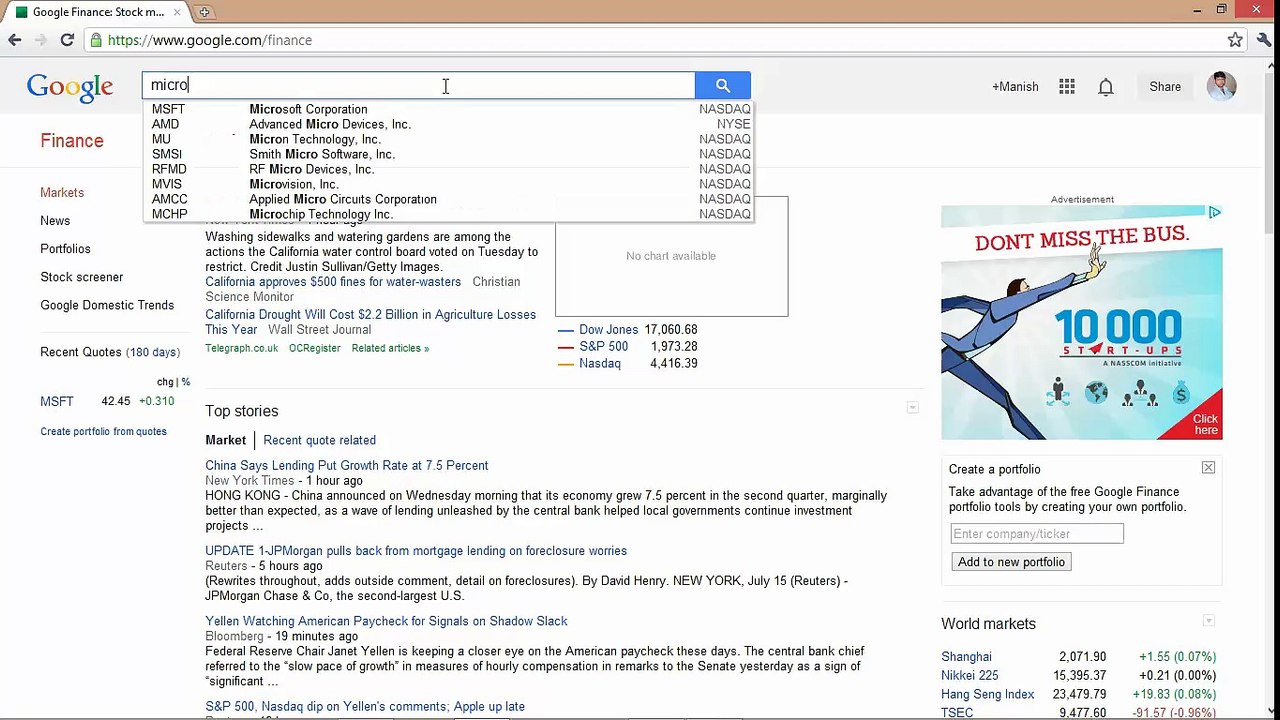Choose the Micron Technology suggestion
The image size is (1280, 720).
(x=447, y=139)
